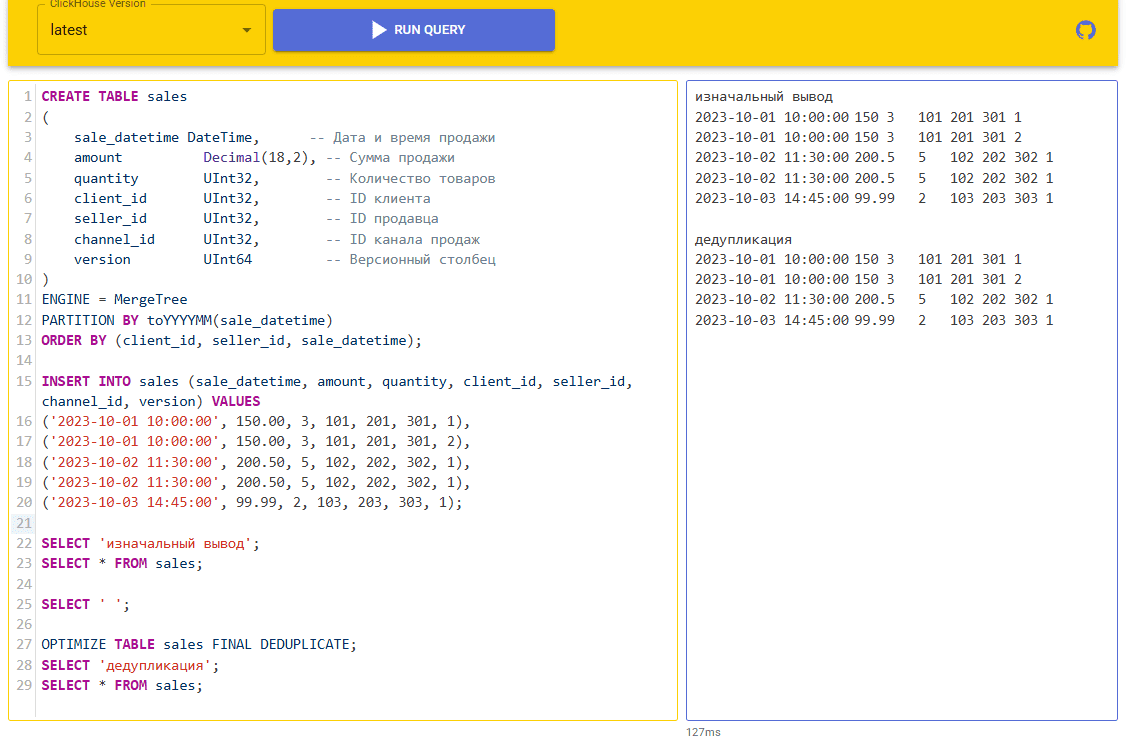Place cursor on the CREATE TABLE sales line
The image size is (1132, 740).
coord(114,97)
